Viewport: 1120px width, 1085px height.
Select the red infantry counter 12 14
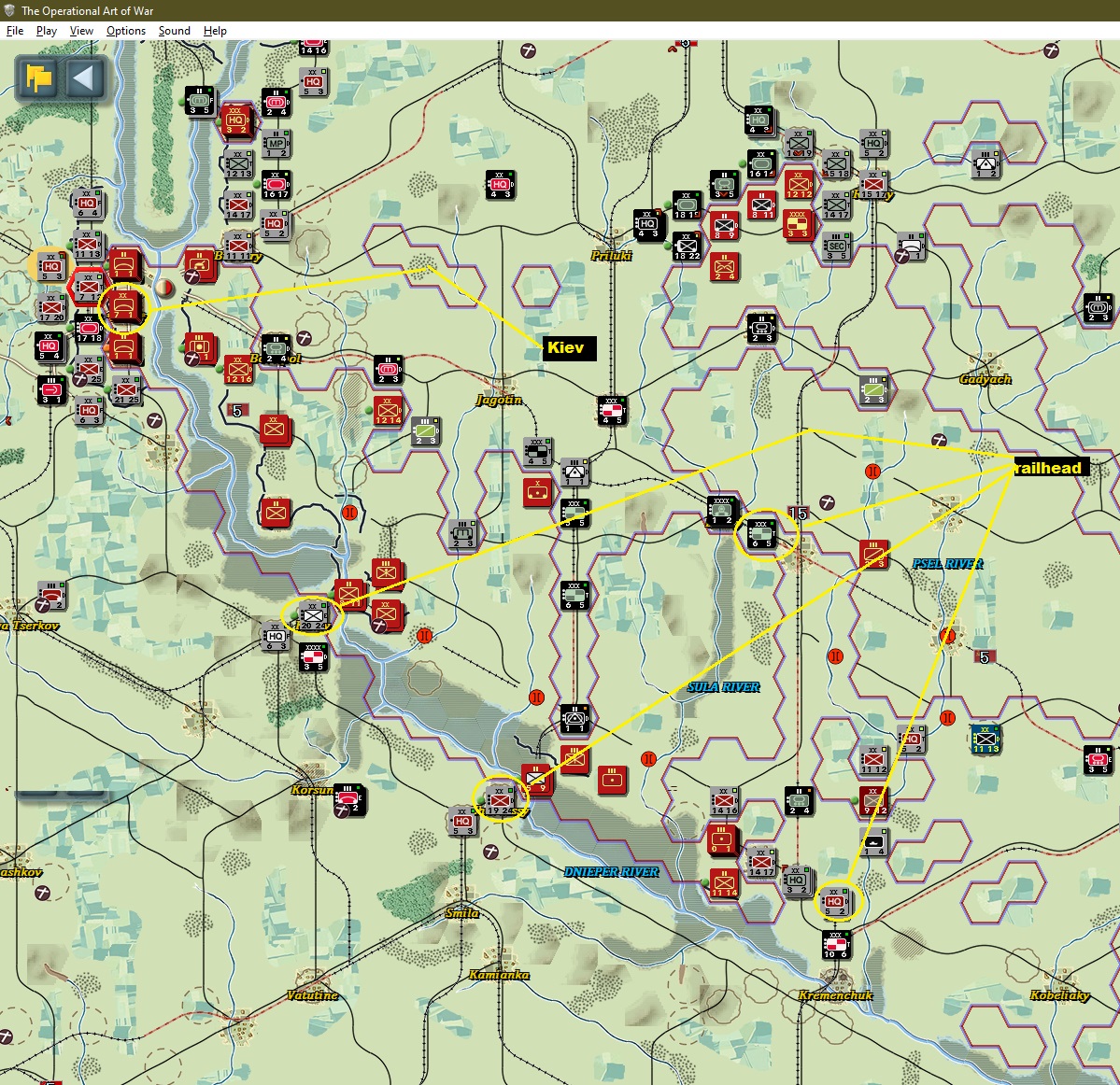point(388,411)
